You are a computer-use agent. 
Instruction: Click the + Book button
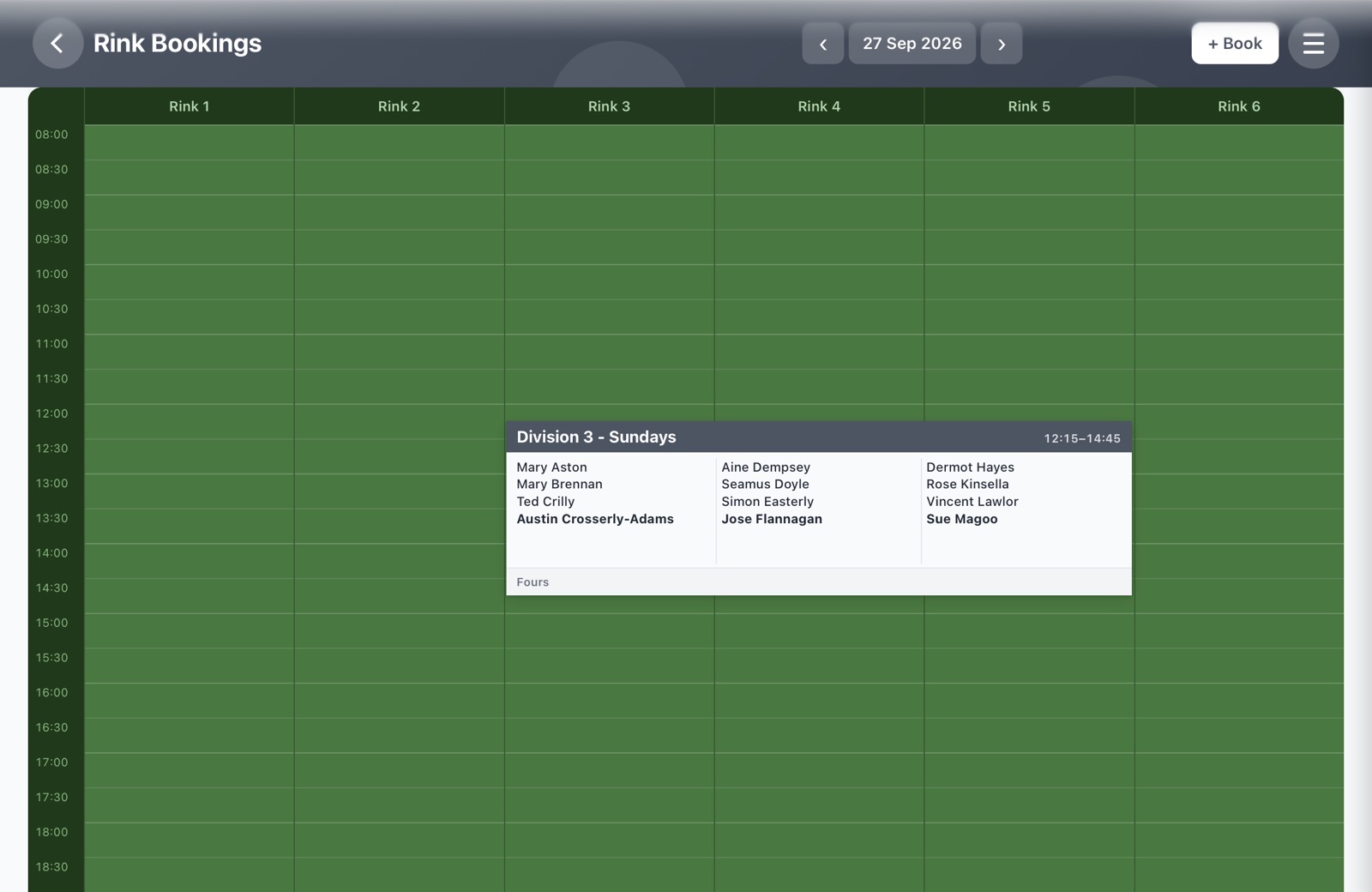1234,44
